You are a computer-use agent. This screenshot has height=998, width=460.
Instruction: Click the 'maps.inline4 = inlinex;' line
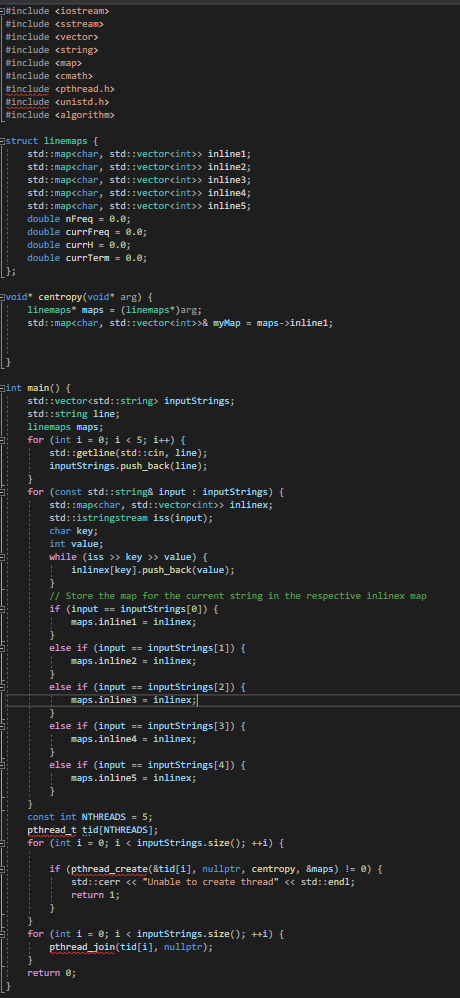coord(134,739)
